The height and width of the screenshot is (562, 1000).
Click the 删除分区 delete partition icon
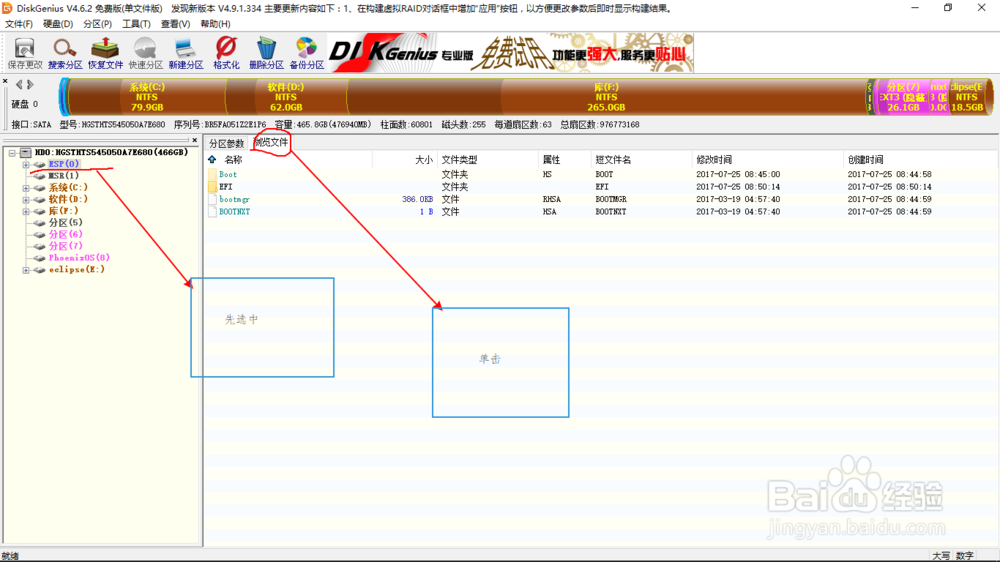pyautogui.click(x=266, y=53)
